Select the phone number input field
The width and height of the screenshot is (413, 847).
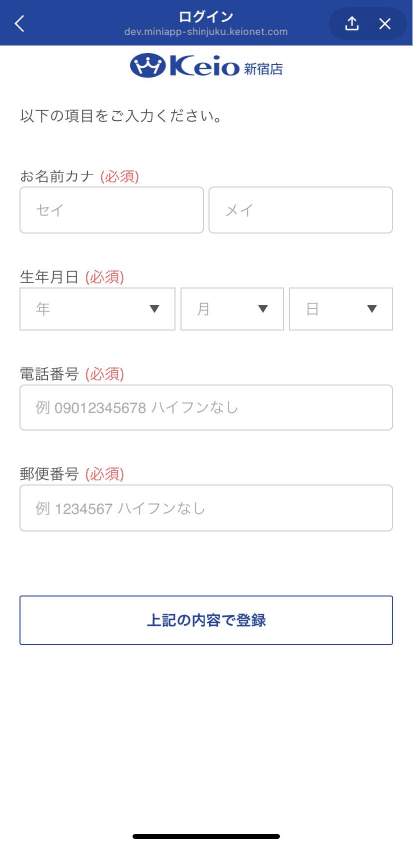point(206,407)
